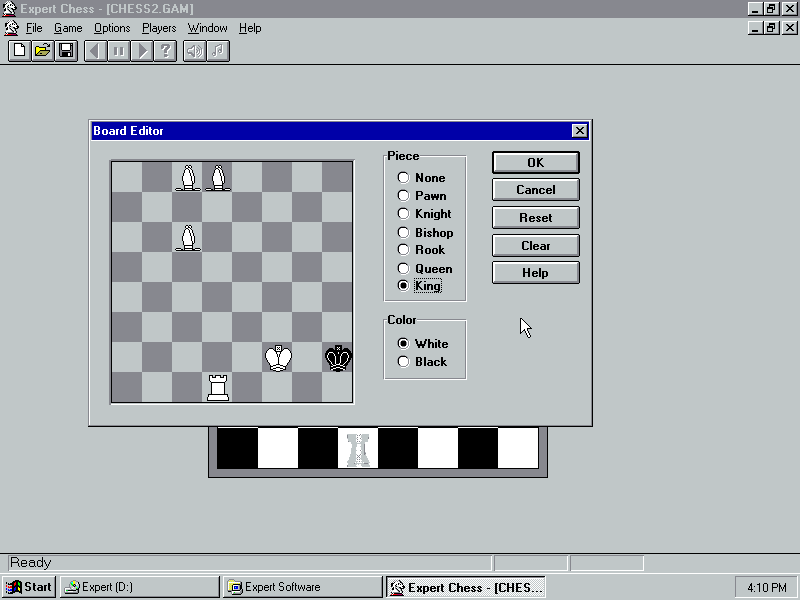Select the King piece option
Viewport: 800px width, 600px height.
(420, 286)
